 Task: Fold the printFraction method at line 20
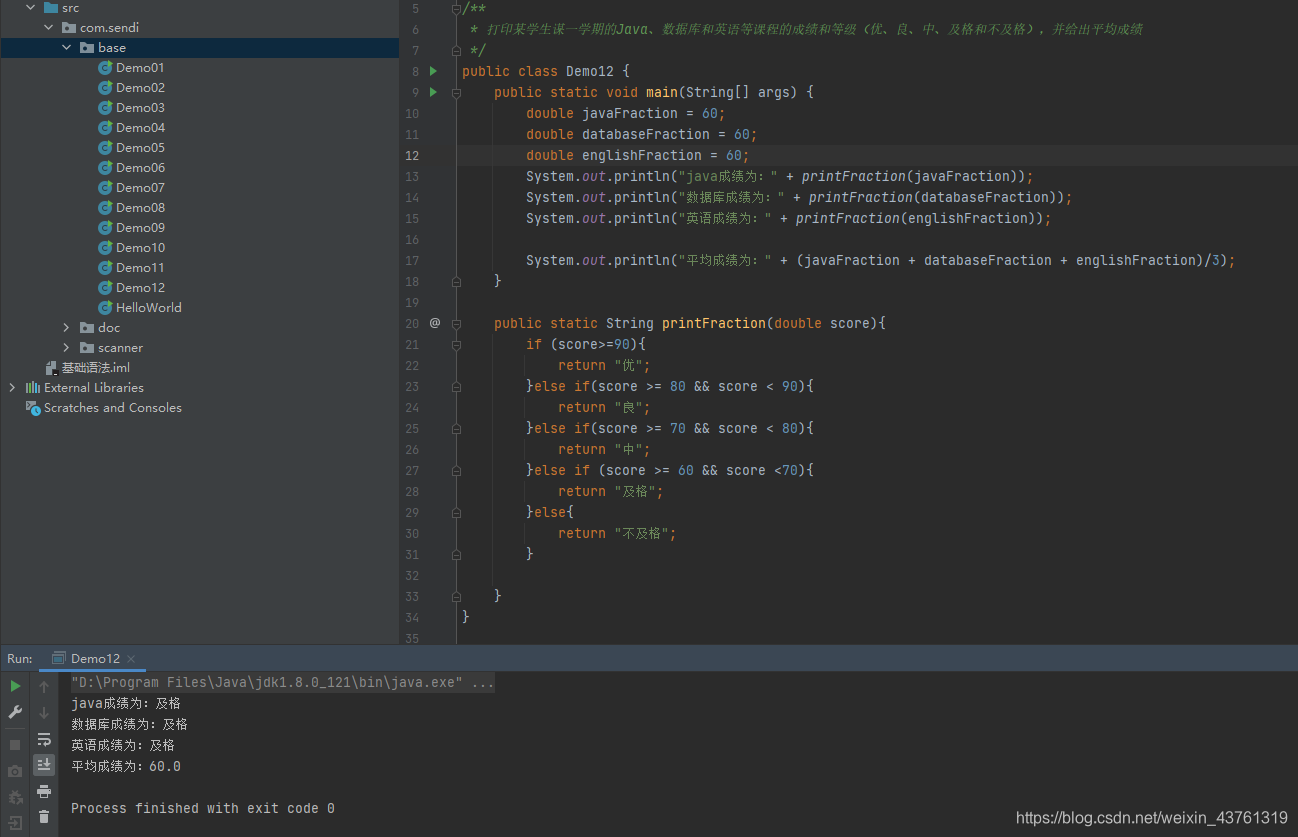point(456,323)
